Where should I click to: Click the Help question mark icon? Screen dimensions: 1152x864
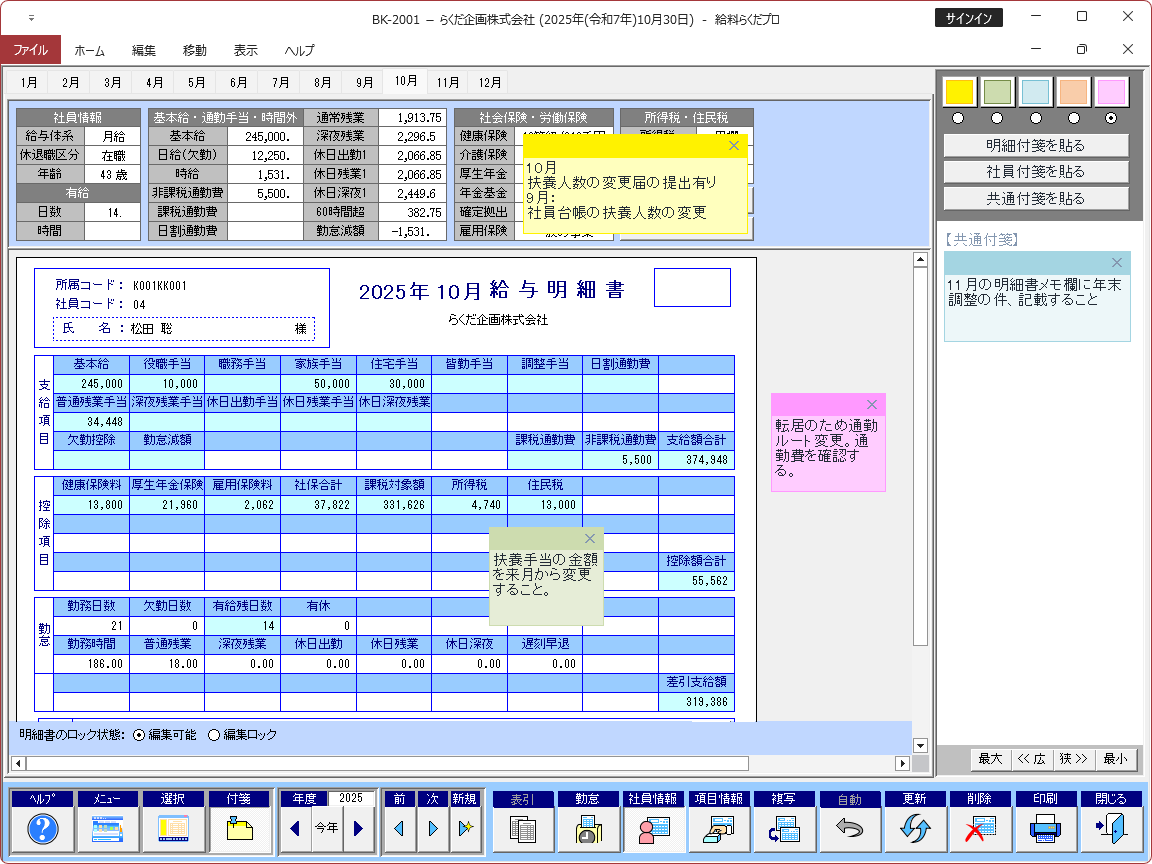42,829
